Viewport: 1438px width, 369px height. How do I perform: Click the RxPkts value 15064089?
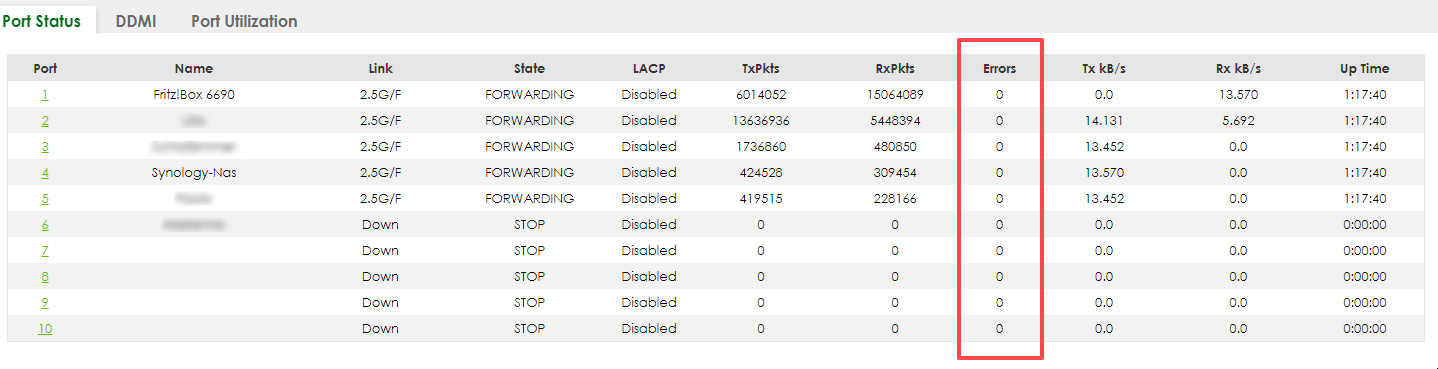point(894,95)
